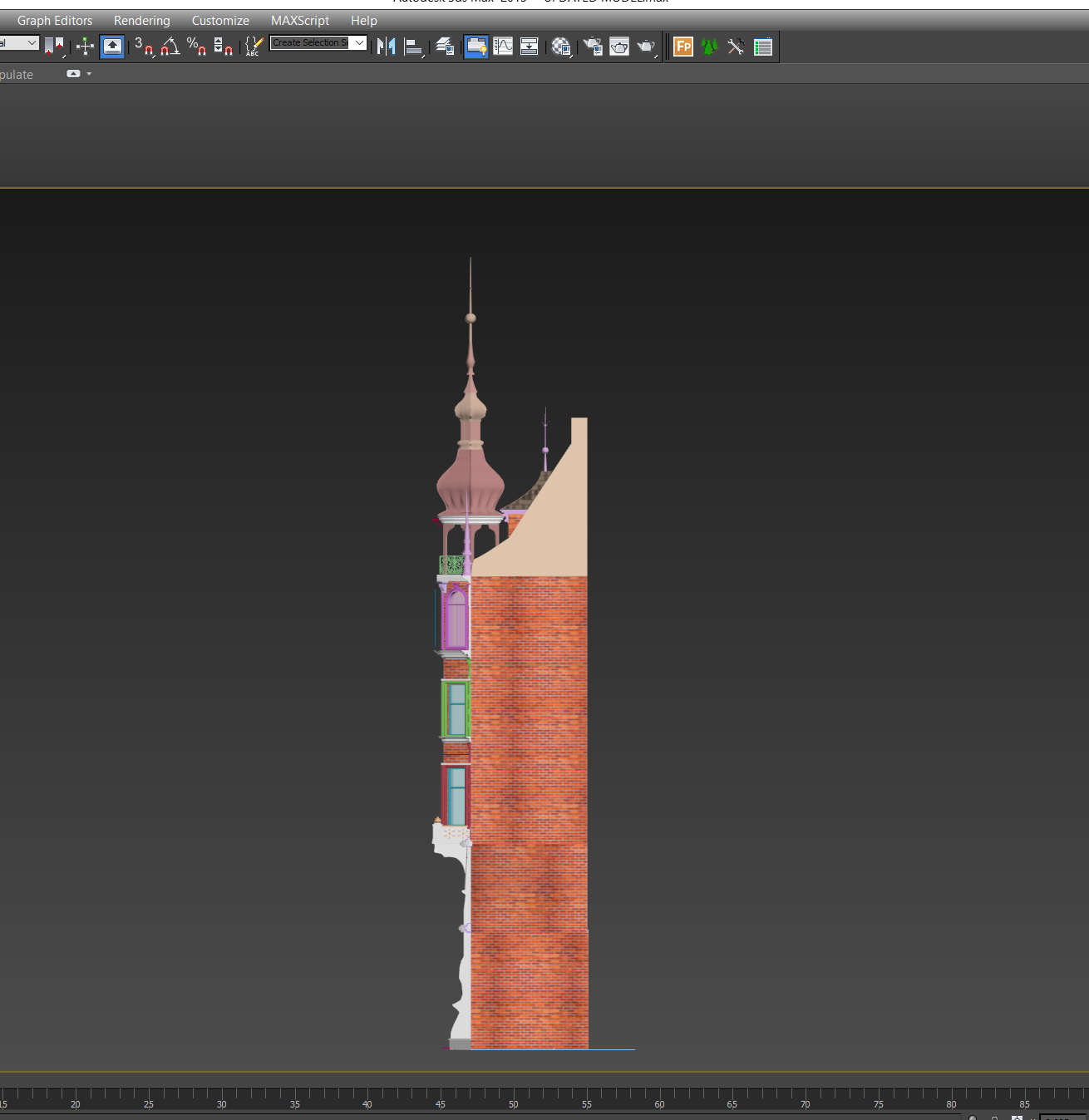Toggle the Angle Snap button
Image resolution: width=1089 pixels, height=1120 pixels.
tap(170, 47)
